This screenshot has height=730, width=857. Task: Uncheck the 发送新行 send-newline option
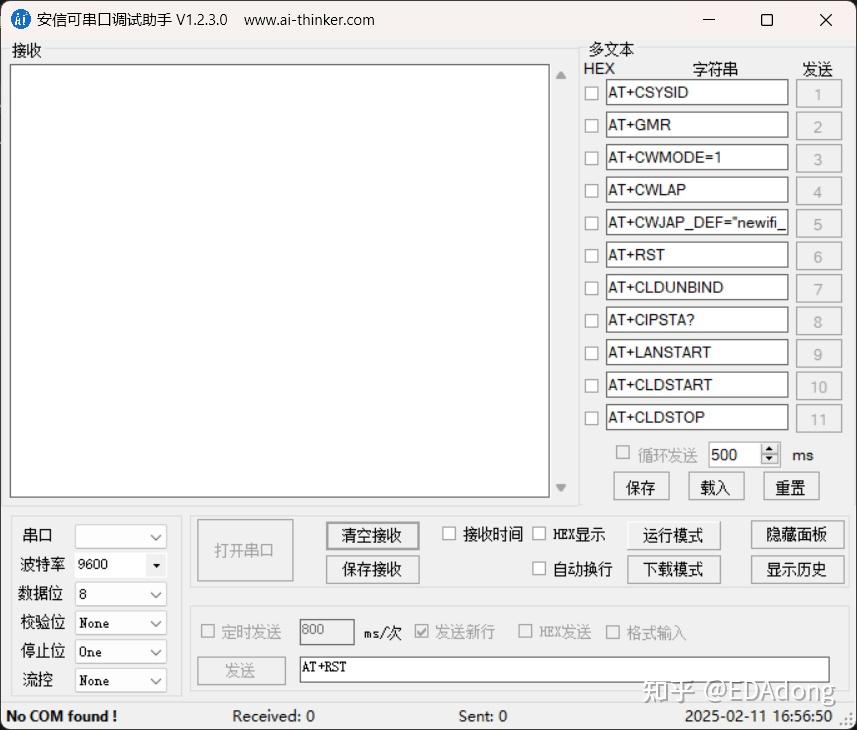(422, 631)
